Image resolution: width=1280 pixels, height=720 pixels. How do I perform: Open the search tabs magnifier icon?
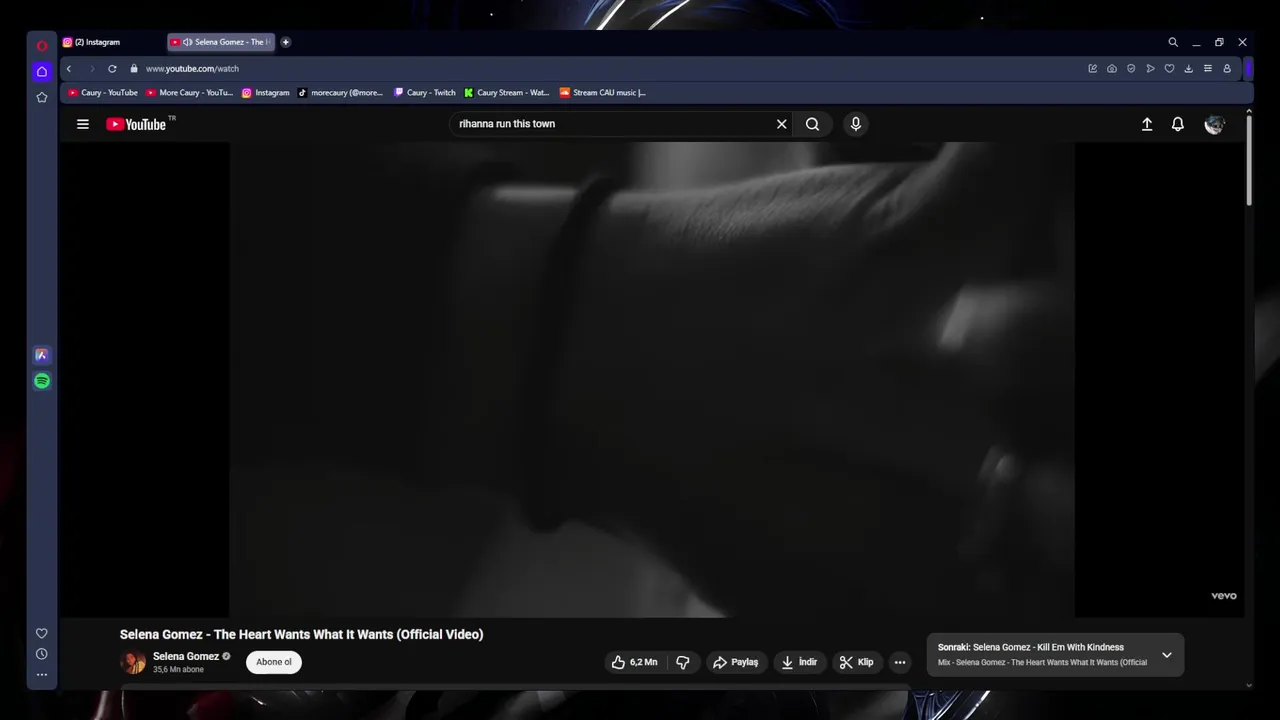click(x=1173, y=42)
